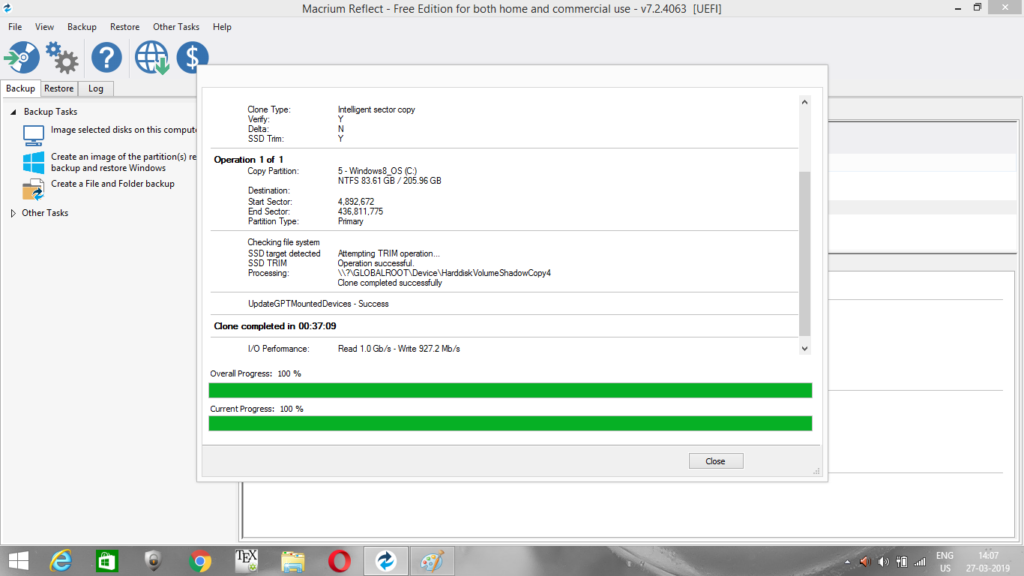Click the log scrollbar down arrow
Image resolution: width=1024 pixels, height=576 pixels.
tap(805, 349)
